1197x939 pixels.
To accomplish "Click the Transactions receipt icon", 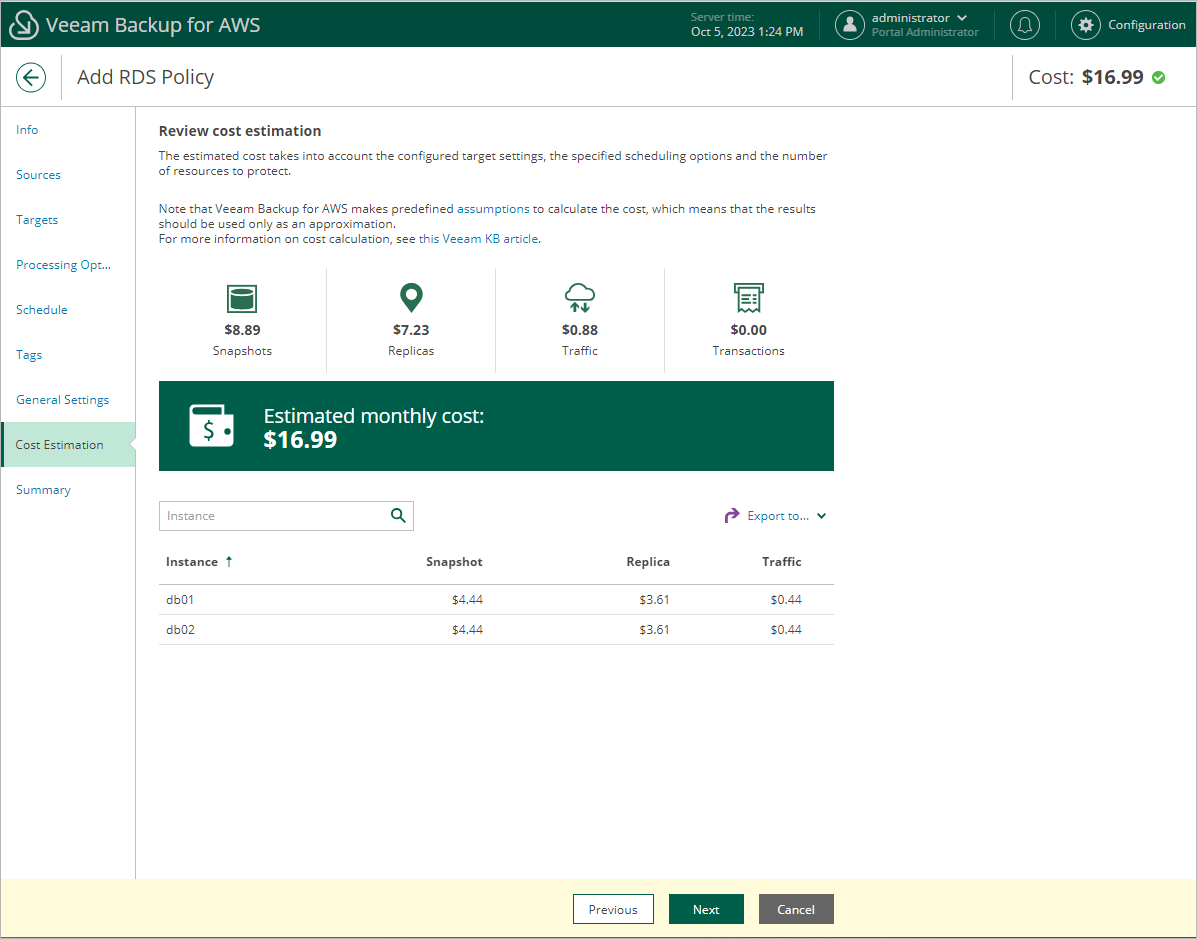I will point(749,298).
